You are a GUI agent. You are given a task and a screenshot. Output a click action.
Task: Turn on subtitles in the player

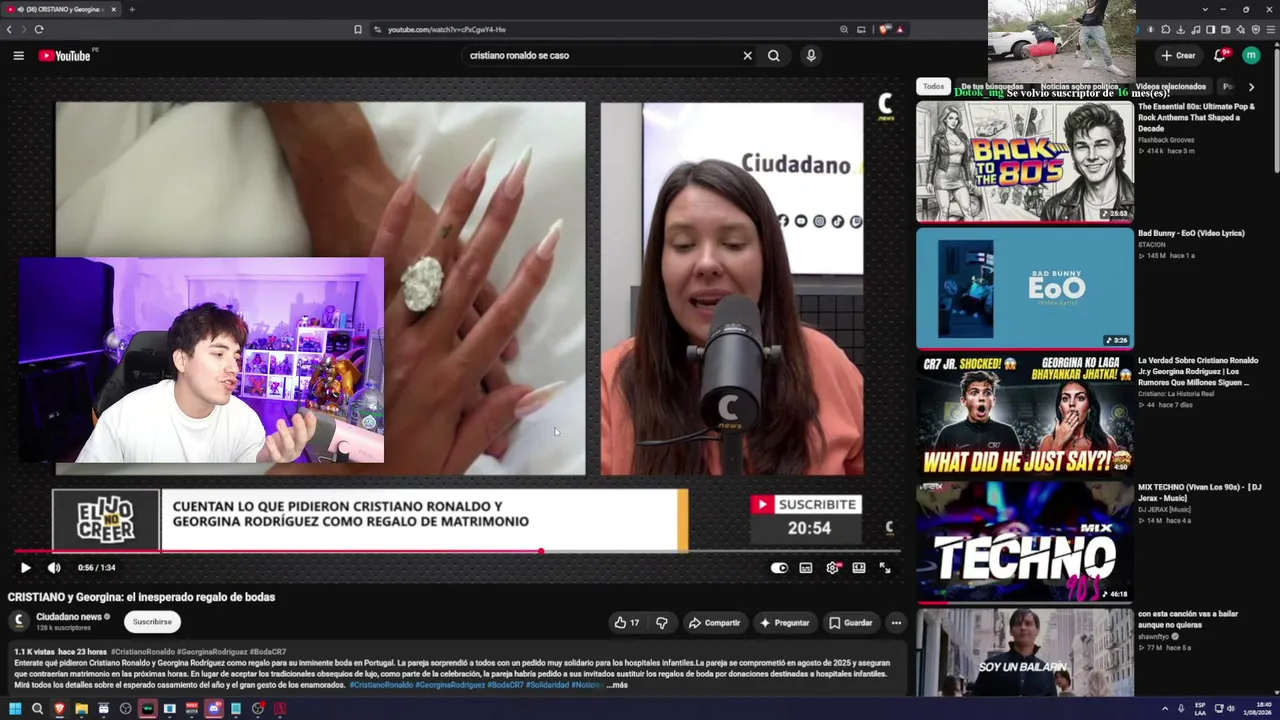806,568
